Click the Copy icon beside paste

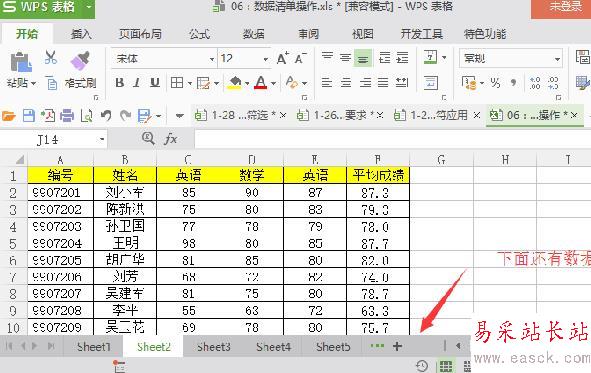[x=52, y=83]
